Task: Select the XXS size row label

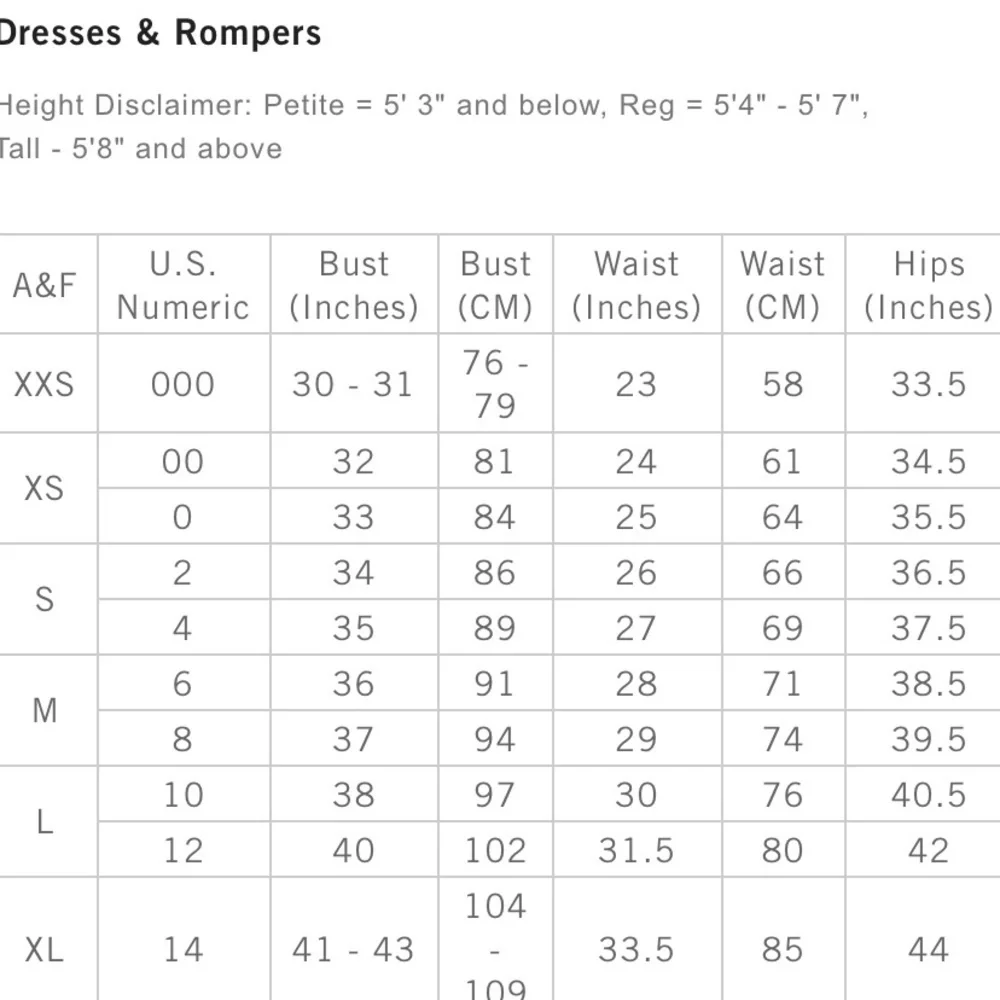Action: tap(45, 384)
